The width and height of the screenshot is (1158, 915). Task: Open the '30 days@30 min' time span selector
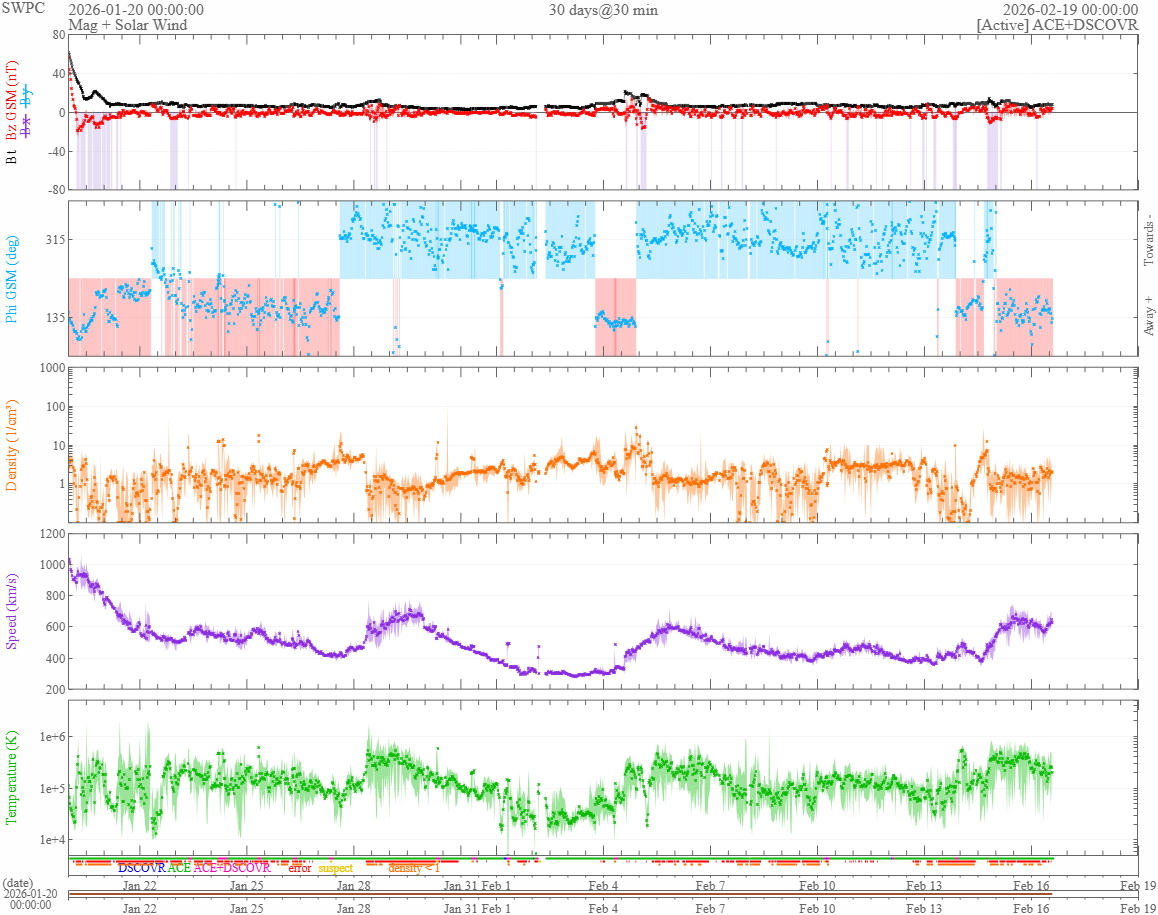pyautogui.click(x=603, y=10)
